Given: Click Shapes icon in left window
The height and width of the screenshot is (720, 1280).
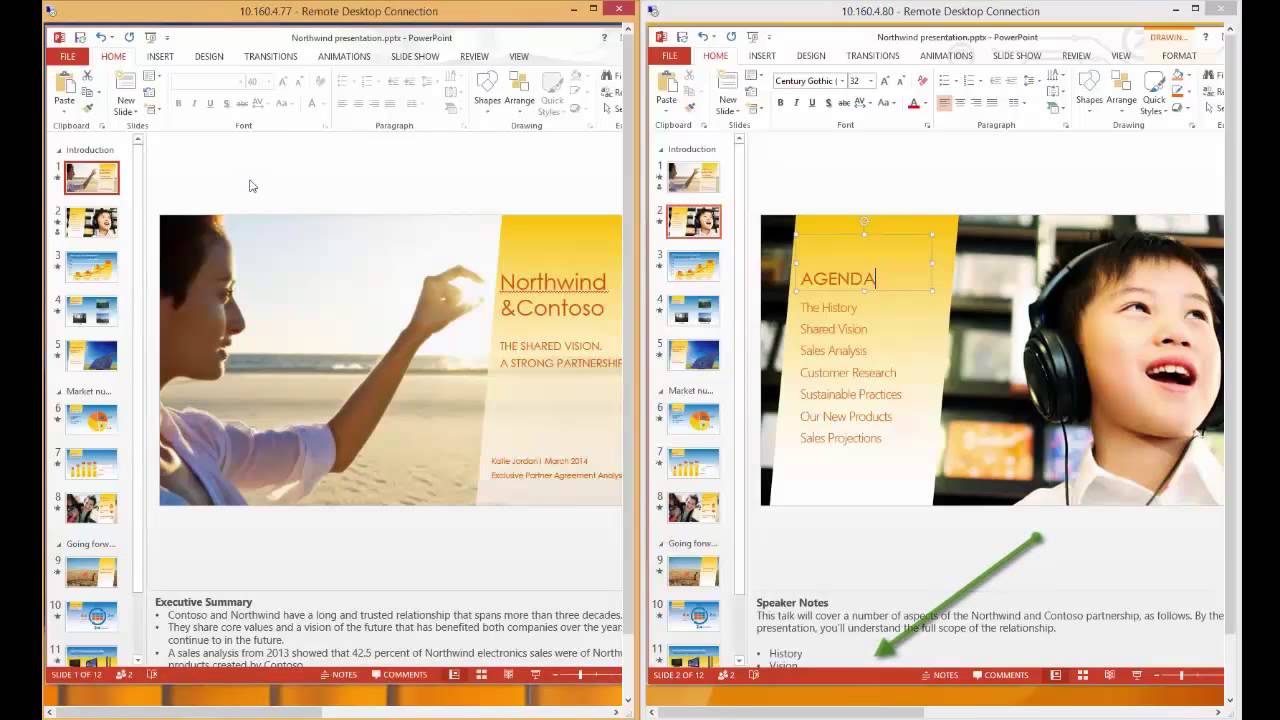Looking at the screenshot, I should [487, 82].
